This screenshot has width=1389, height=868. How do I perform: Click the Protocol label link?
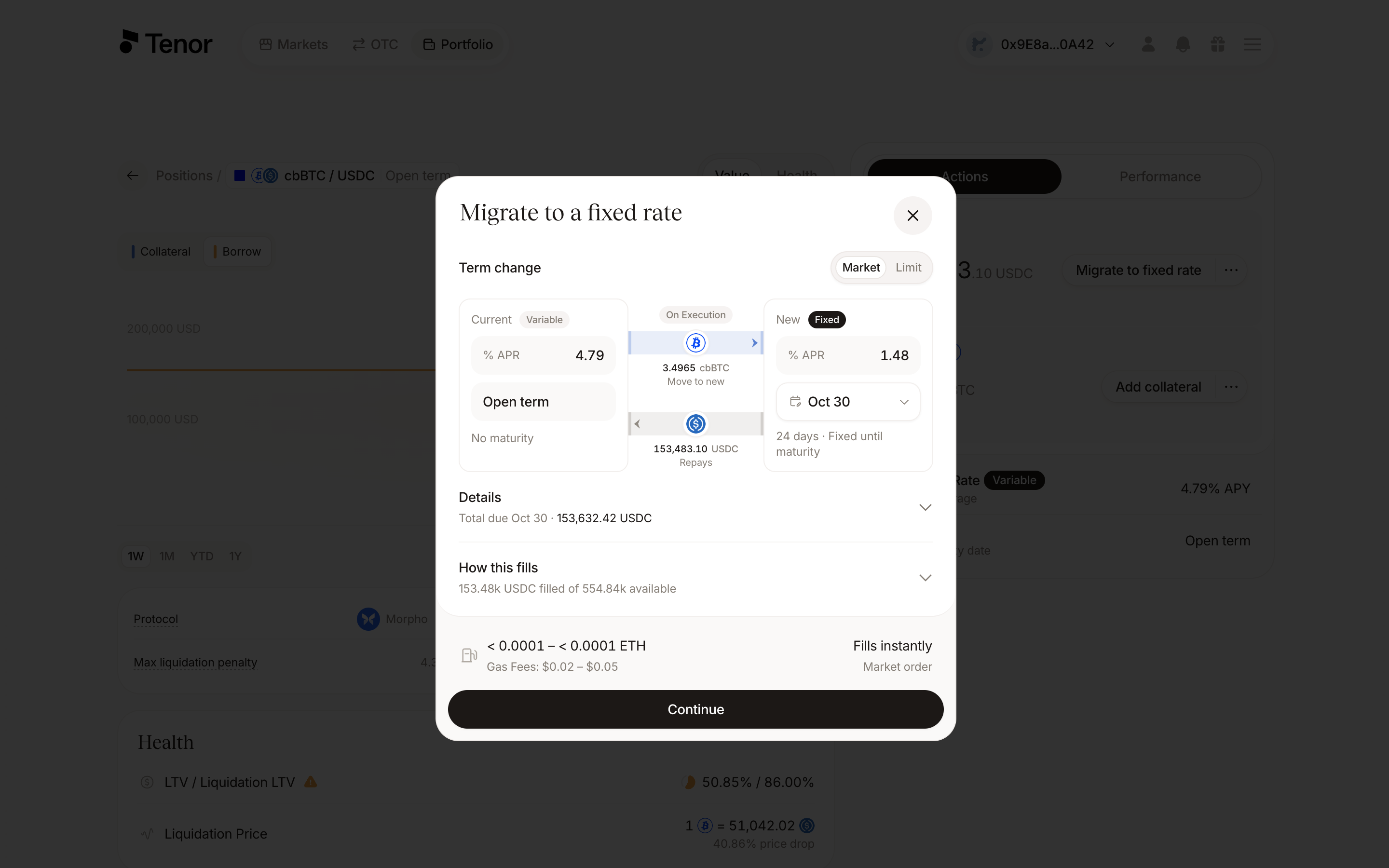156,619
